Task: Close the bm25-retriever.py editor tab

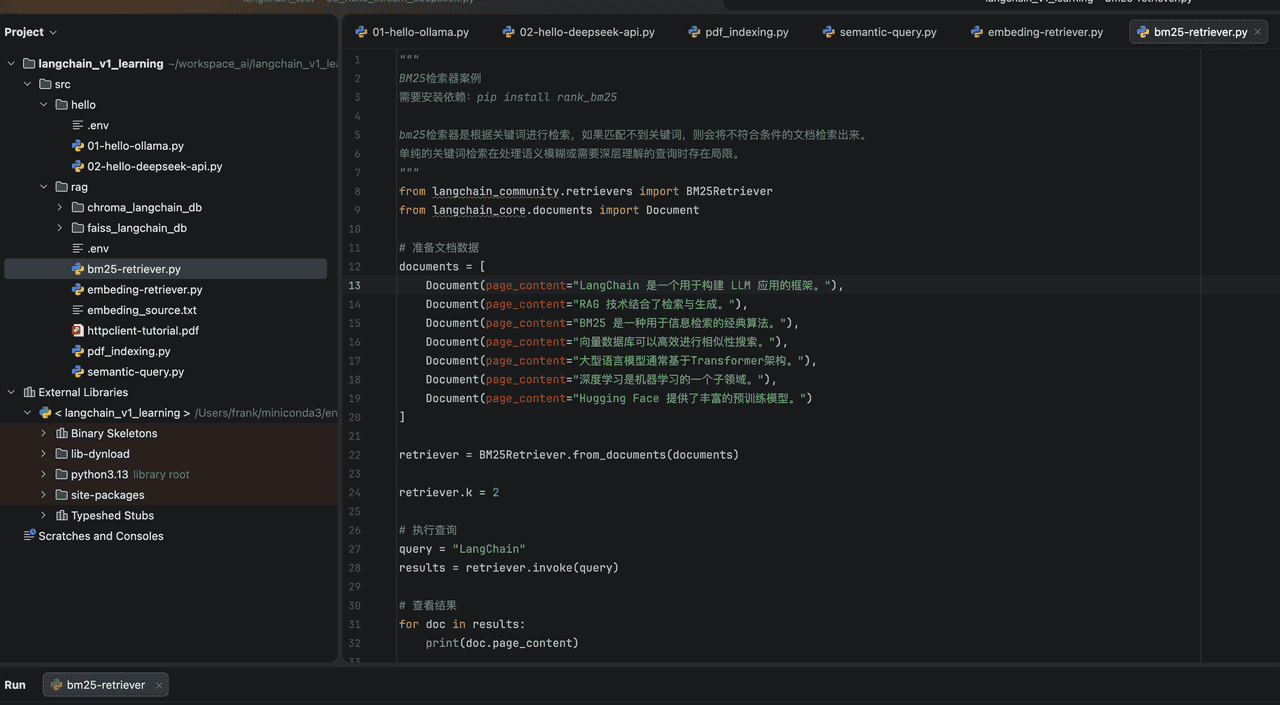Action: (1259, 32)
